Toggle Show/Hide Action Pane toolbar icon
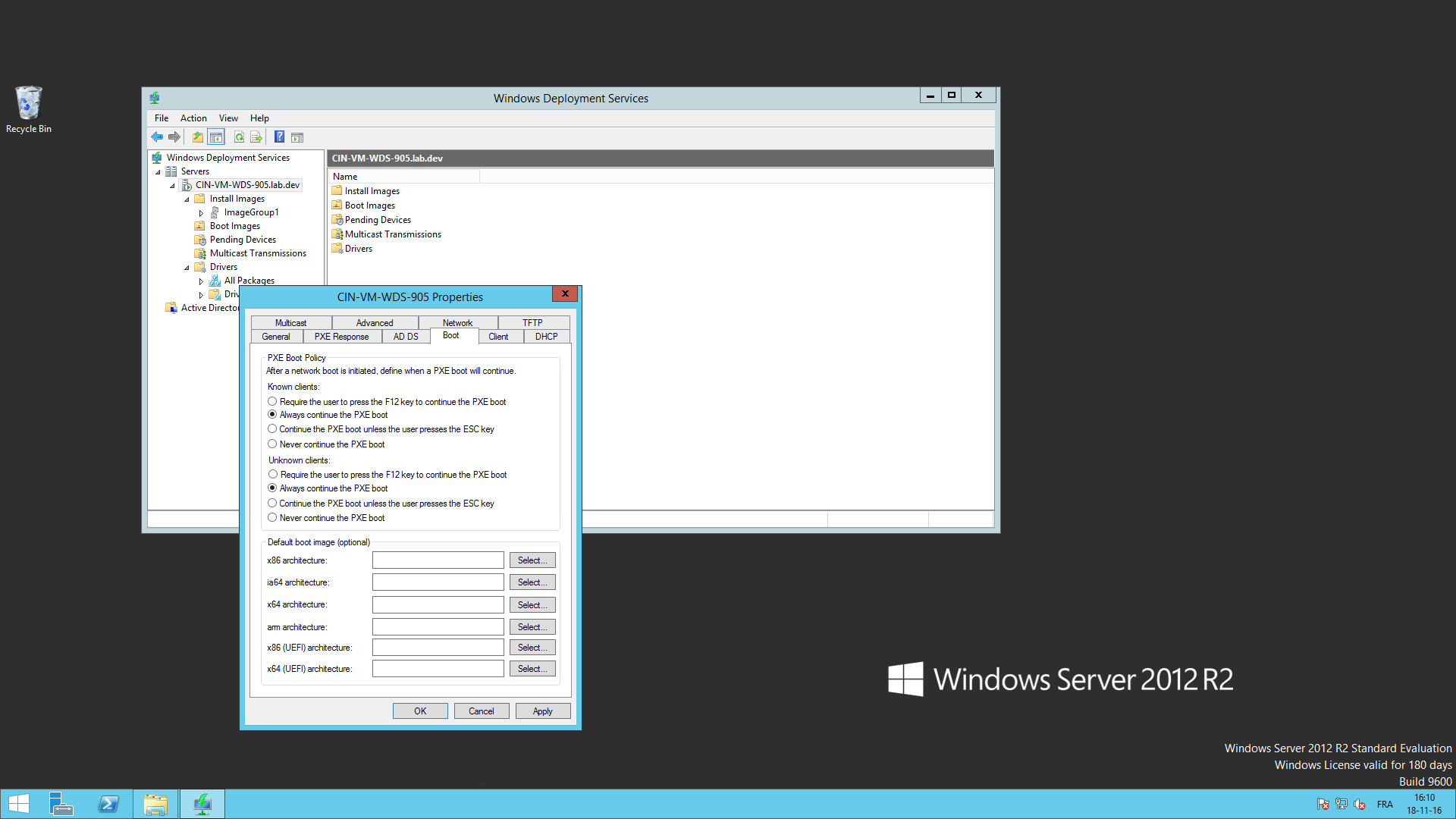This screenshot has width=1456, height=819. click(x=297, y=137)
